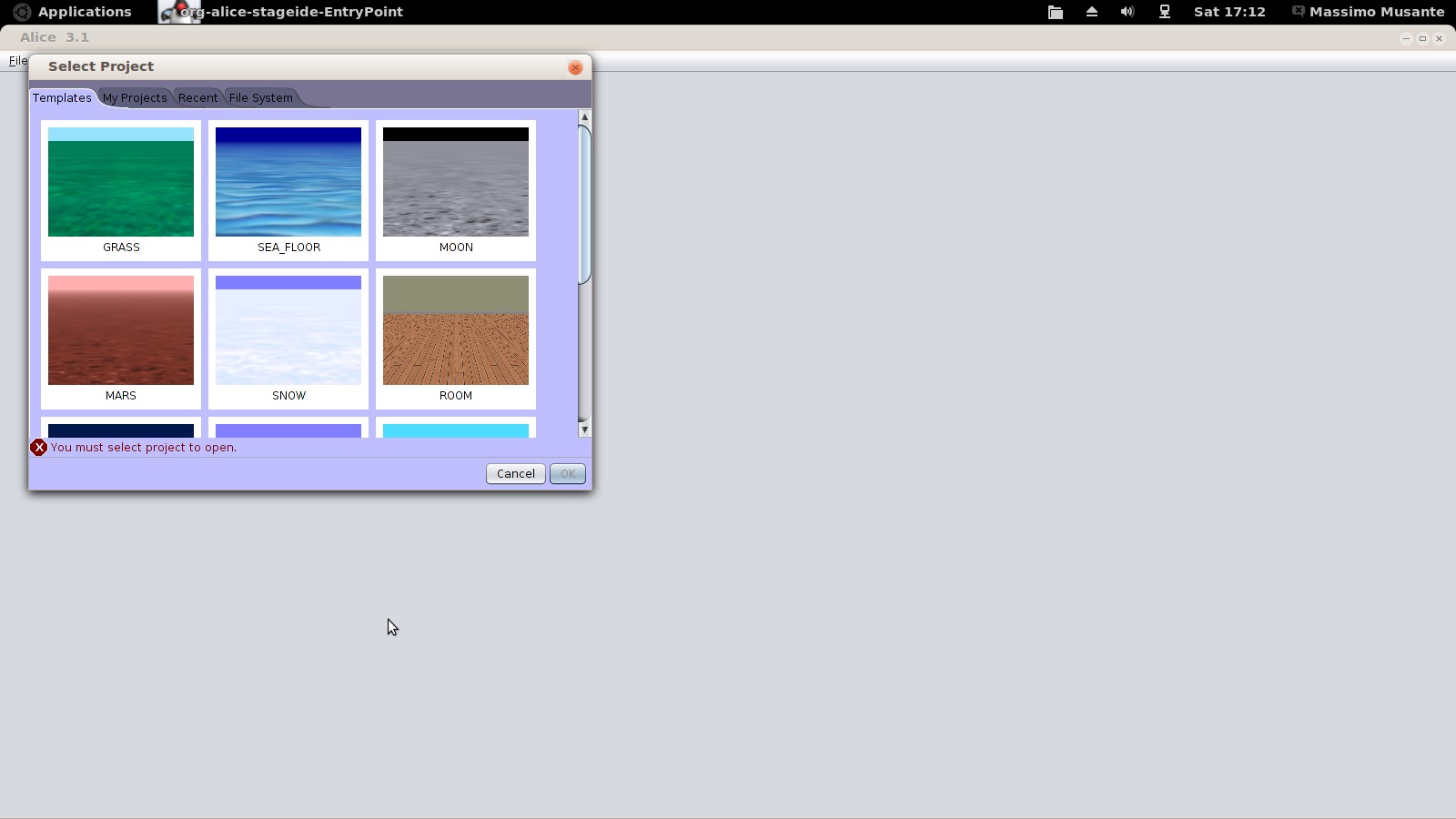Select the SEA_FLOOR template thumbnail
The width and height of the screenshot is (1456, 819).
click(x=288, y=190)
